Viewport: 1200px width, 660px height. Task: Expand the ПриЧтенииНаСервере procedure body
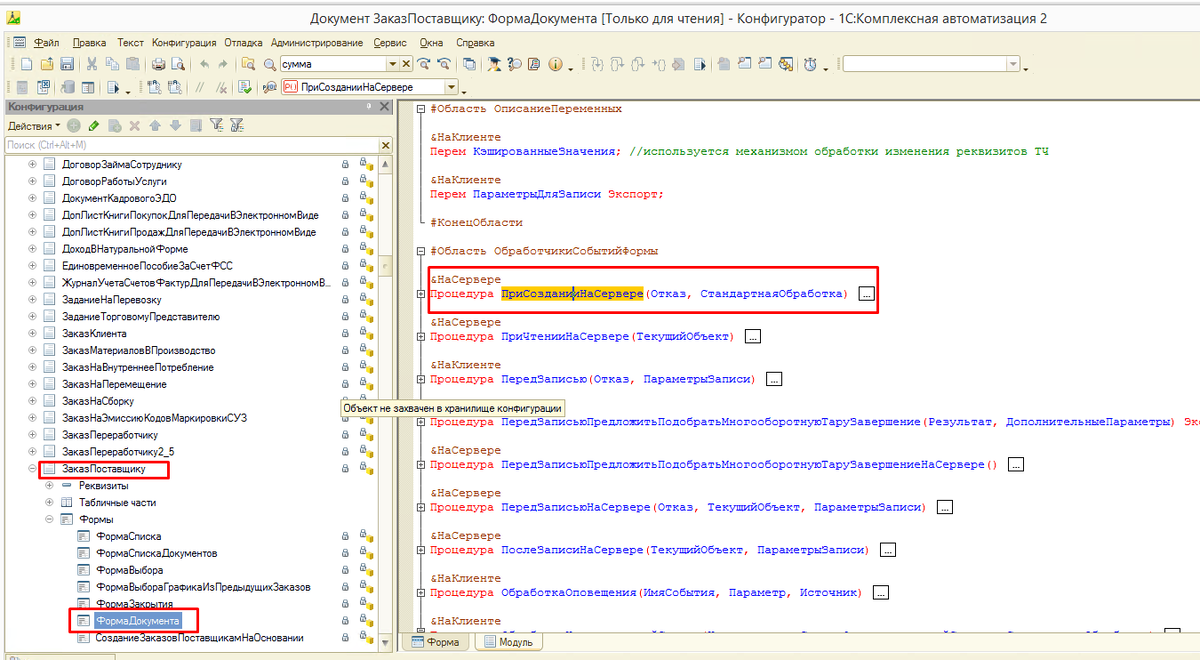[x=421, y=337]
